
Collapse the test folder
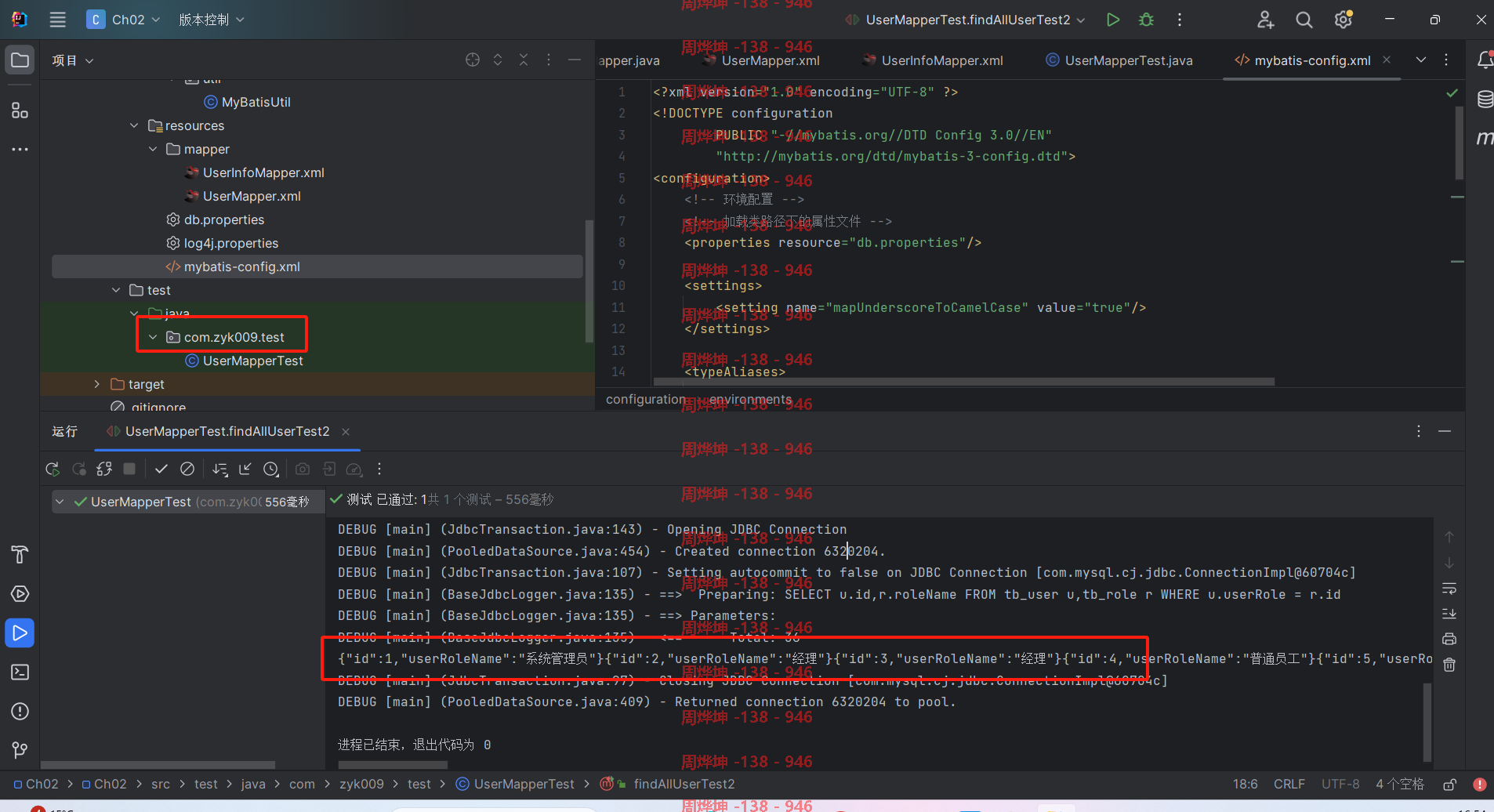[x=116, y=290]
